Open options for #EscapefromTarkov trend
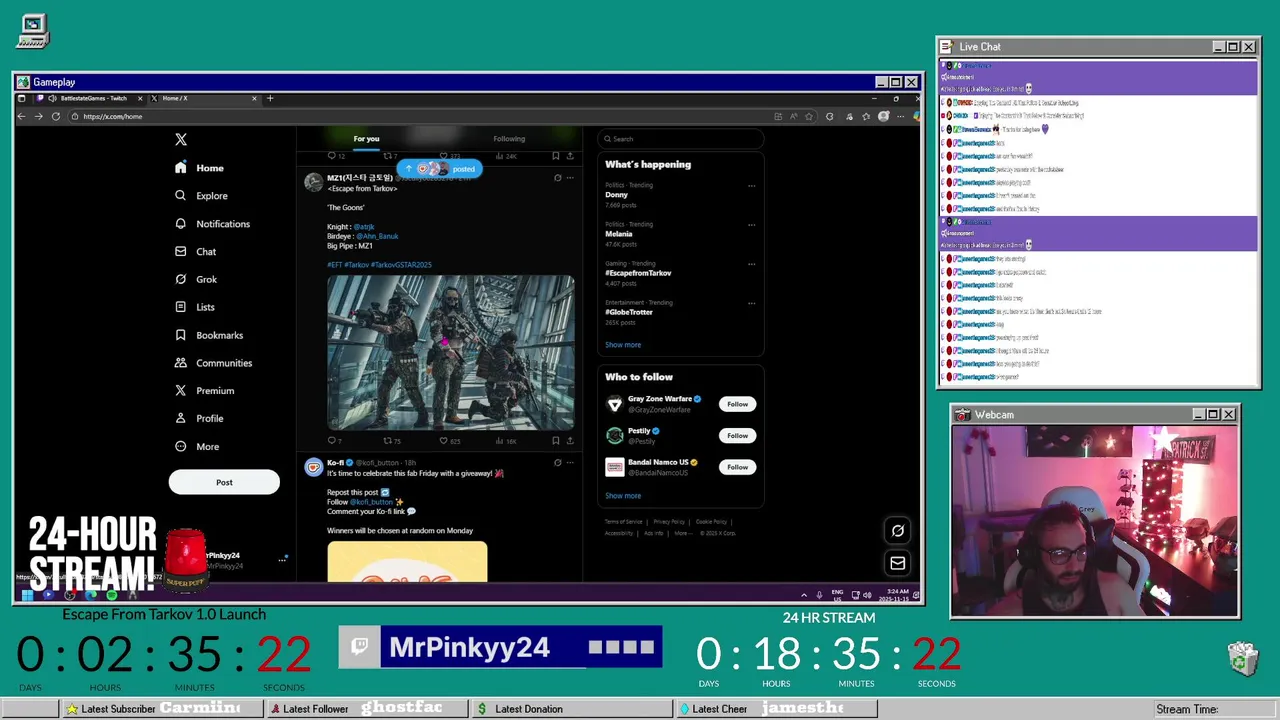Image resolution: width=1280 pixels, height=720 pixels. tap(752, 264)
